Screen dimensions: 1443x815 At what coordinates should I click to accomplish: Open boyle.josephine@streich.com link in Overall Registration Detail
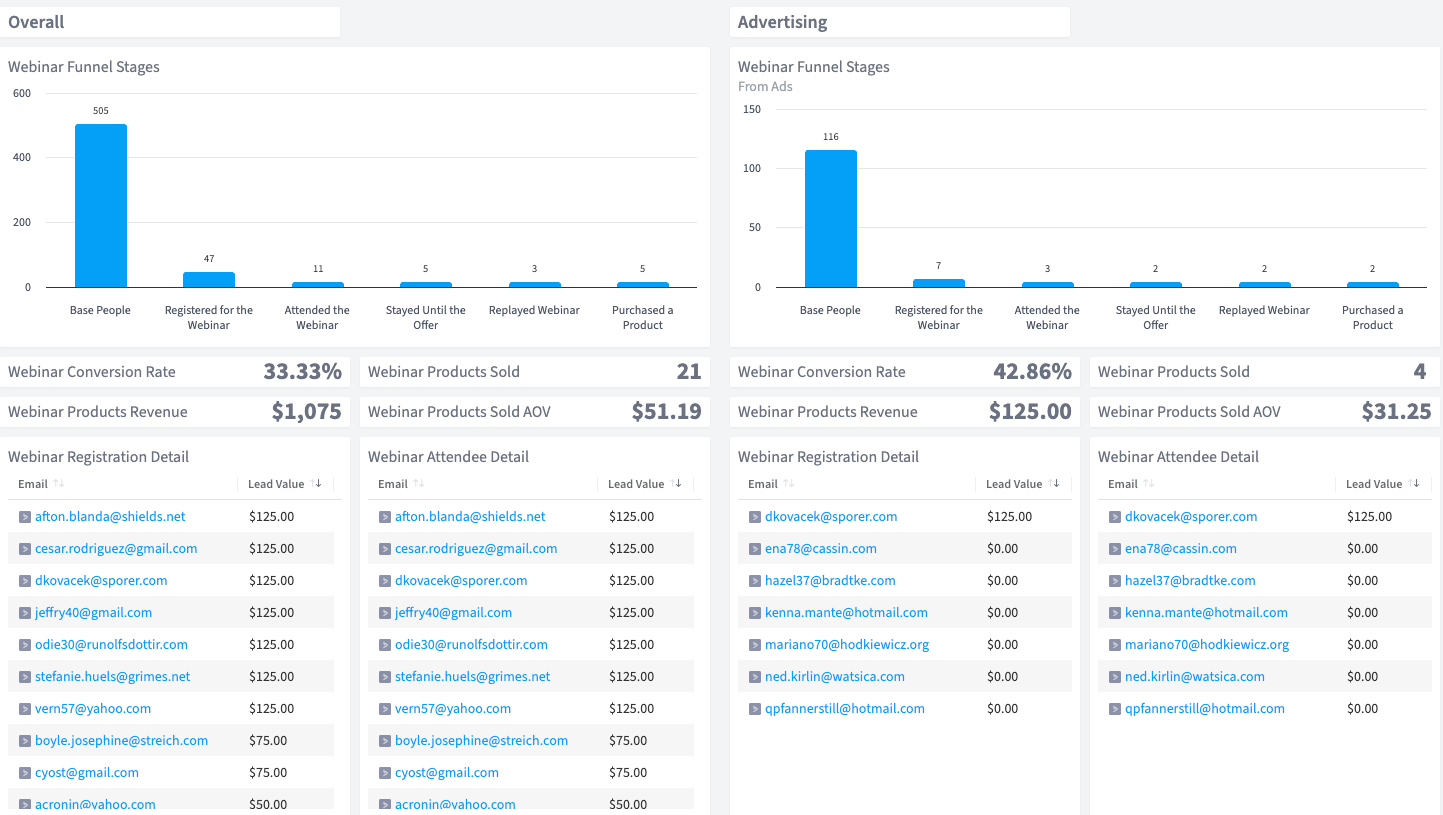tap(122, 741)
